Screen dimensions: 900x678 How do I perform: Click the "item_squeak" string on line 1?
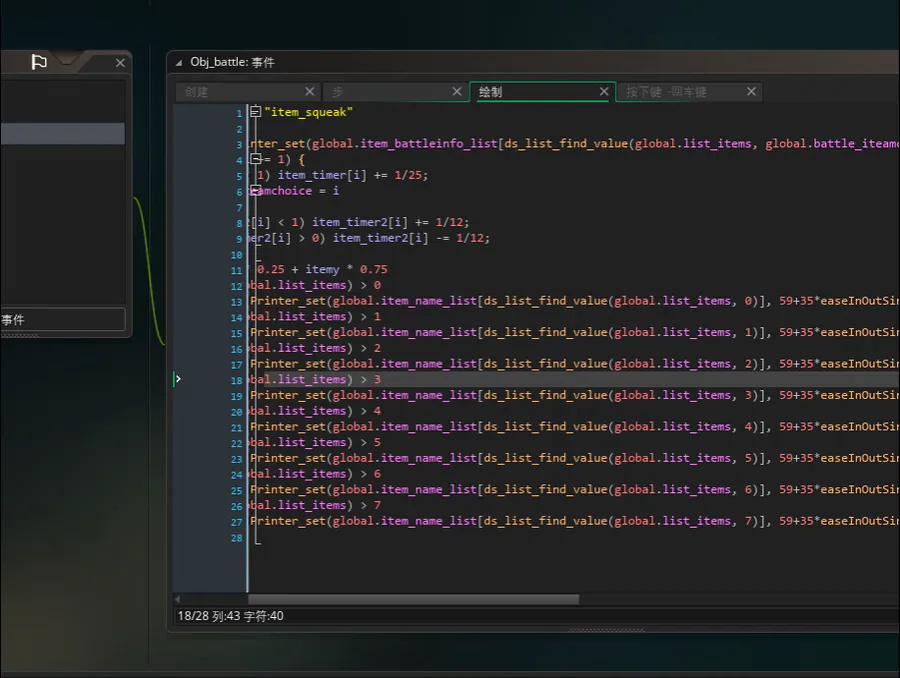pyautogui.click(x=308, y=112)
